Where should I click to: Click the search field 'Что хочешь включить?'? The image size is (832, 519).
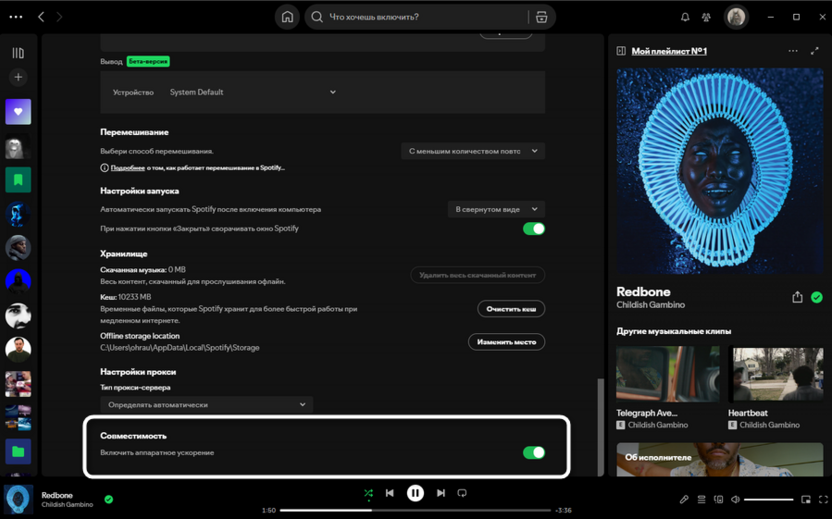point(417,17)
